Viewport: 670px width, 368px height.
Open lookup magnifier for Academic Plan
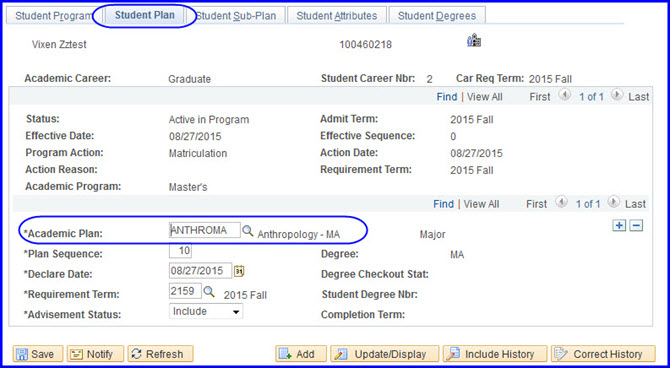click(248, 231)
